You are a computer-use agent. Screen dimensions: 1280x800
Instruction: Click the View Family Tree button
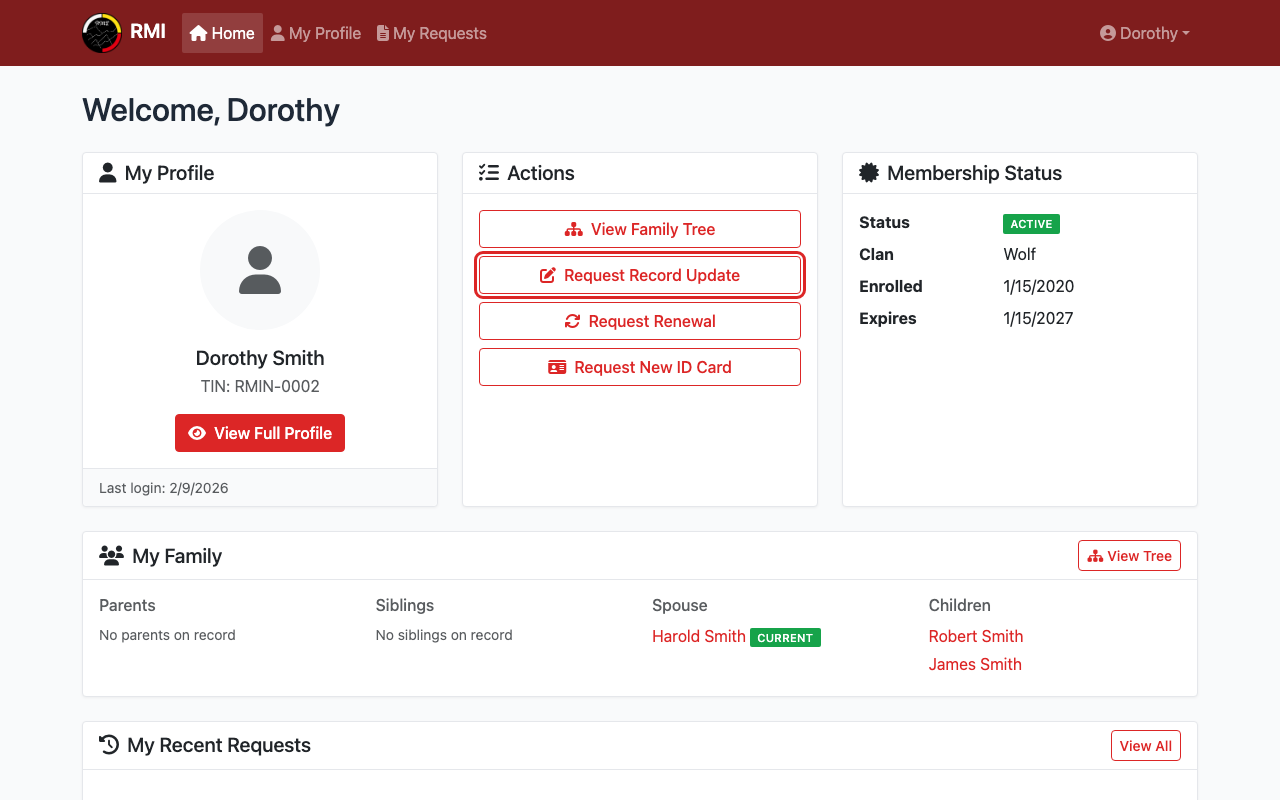(x=639, y=229)
